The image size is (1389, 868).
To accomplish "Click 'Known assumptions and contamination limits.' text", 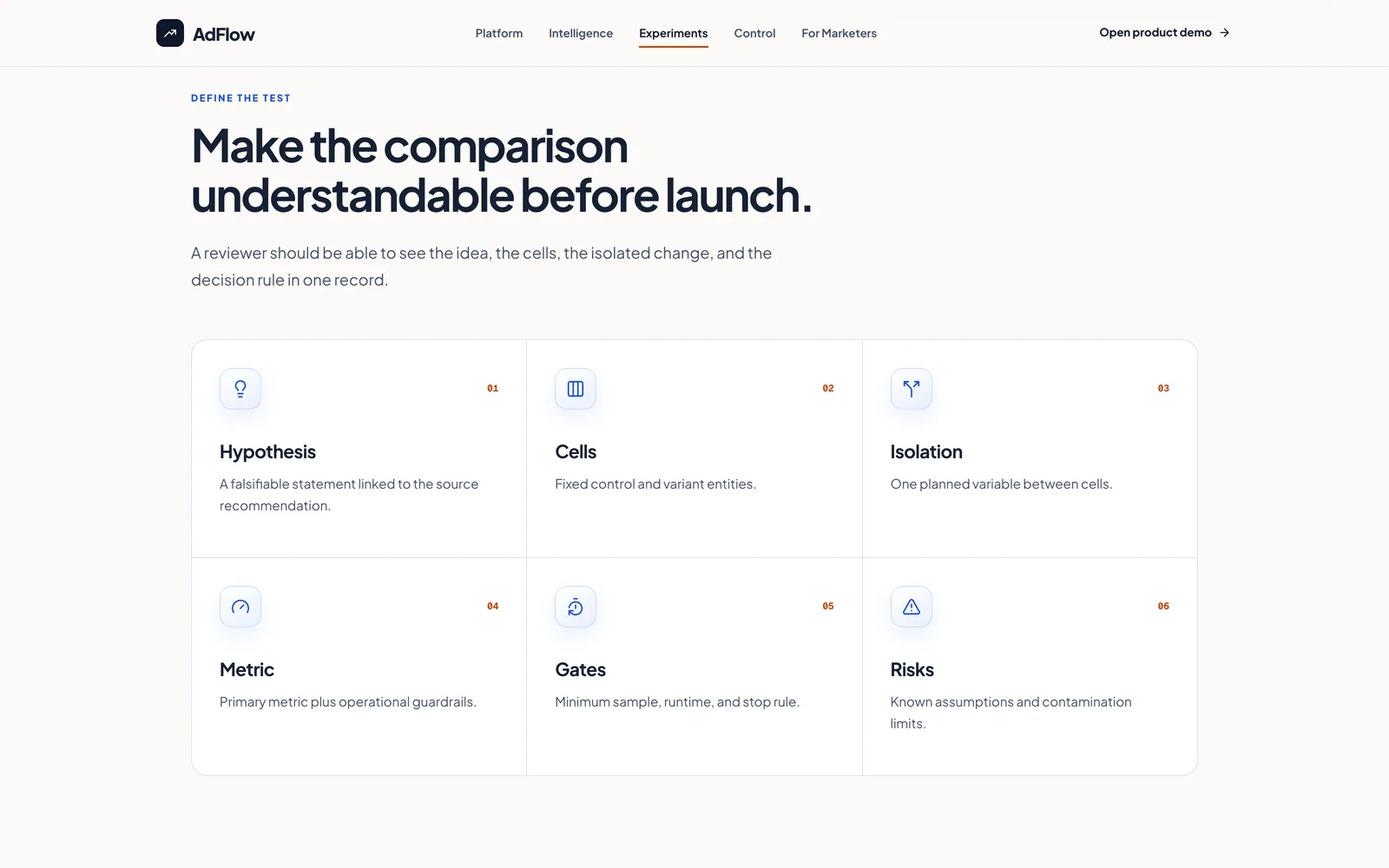I will coord(1011,713).
